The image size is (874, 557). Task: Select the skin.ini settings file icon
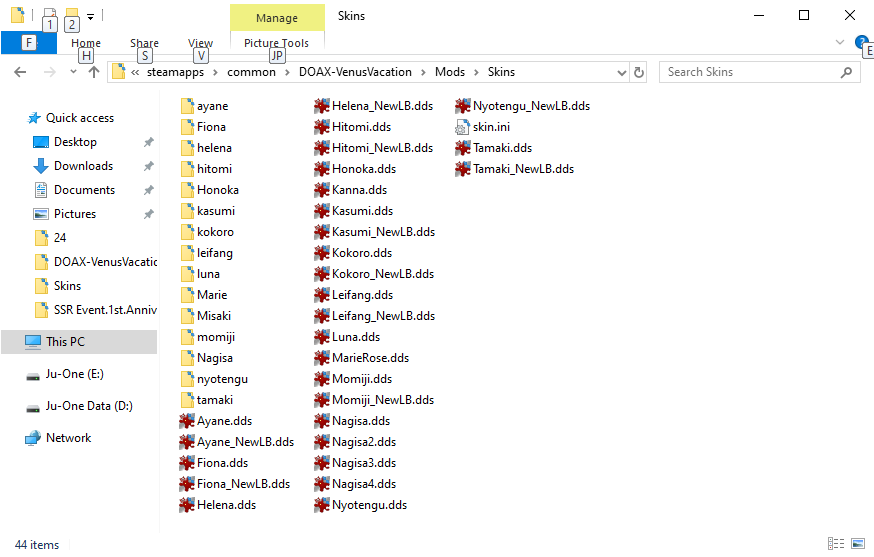(x=462, y=127)
